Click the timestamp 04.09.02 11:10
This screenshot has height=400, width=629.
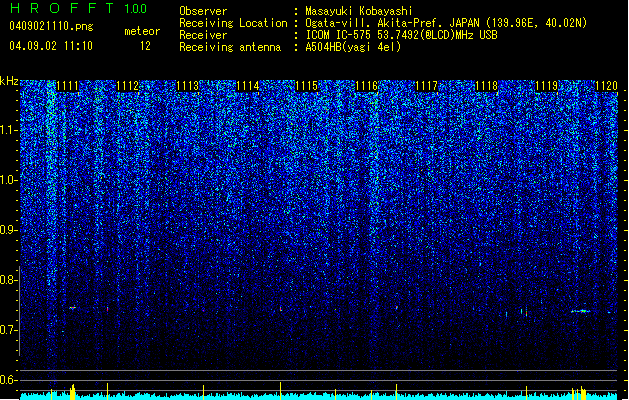click(x=51, y=46)
